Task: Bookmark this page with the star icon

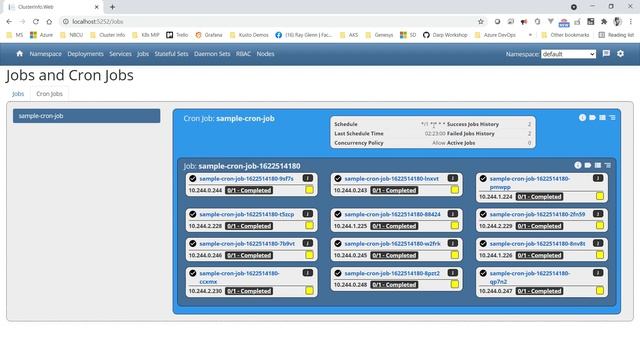Action: [x=481, y=22]
